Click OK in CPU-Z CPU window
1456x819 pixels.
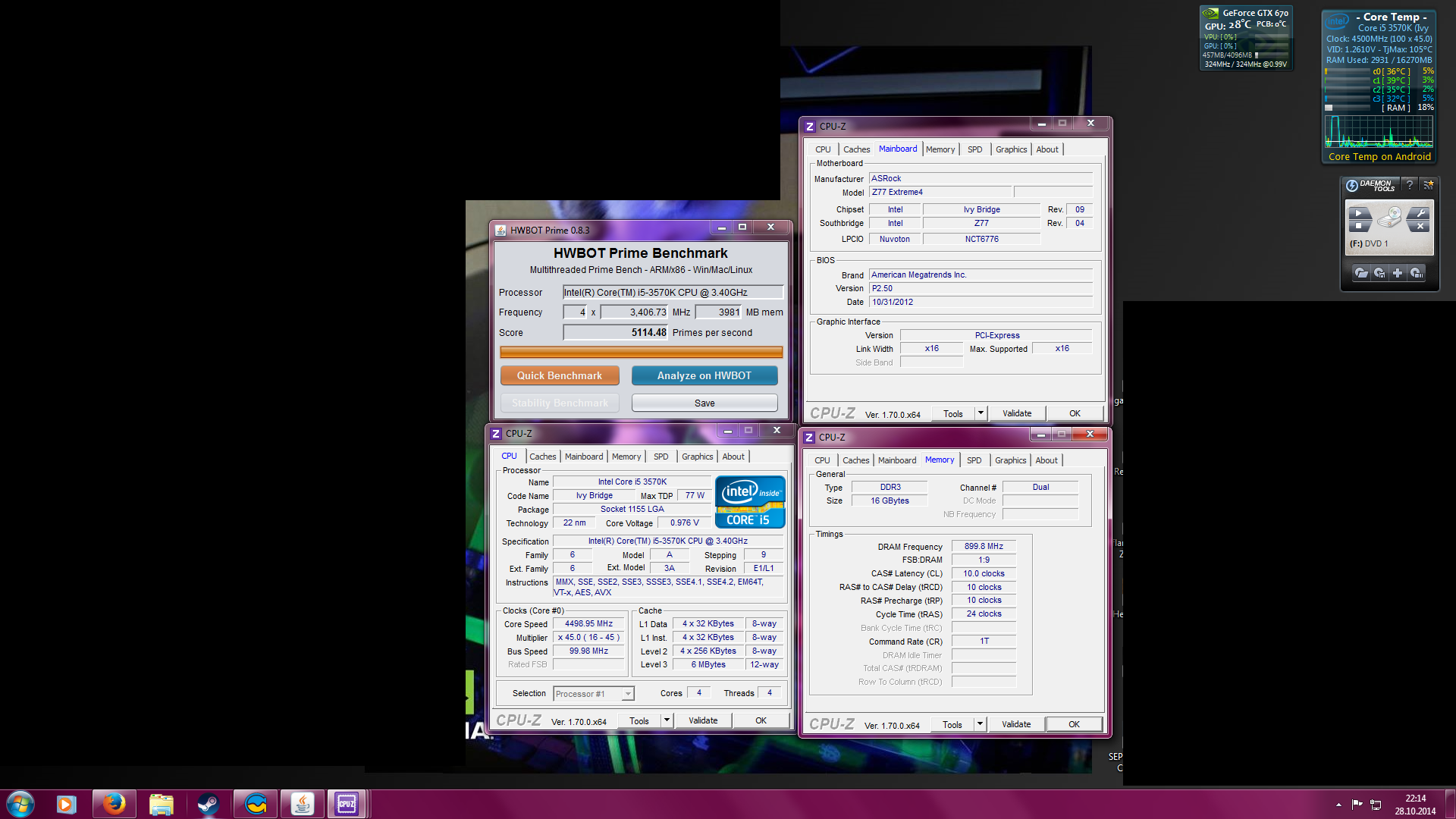(761, 720)
